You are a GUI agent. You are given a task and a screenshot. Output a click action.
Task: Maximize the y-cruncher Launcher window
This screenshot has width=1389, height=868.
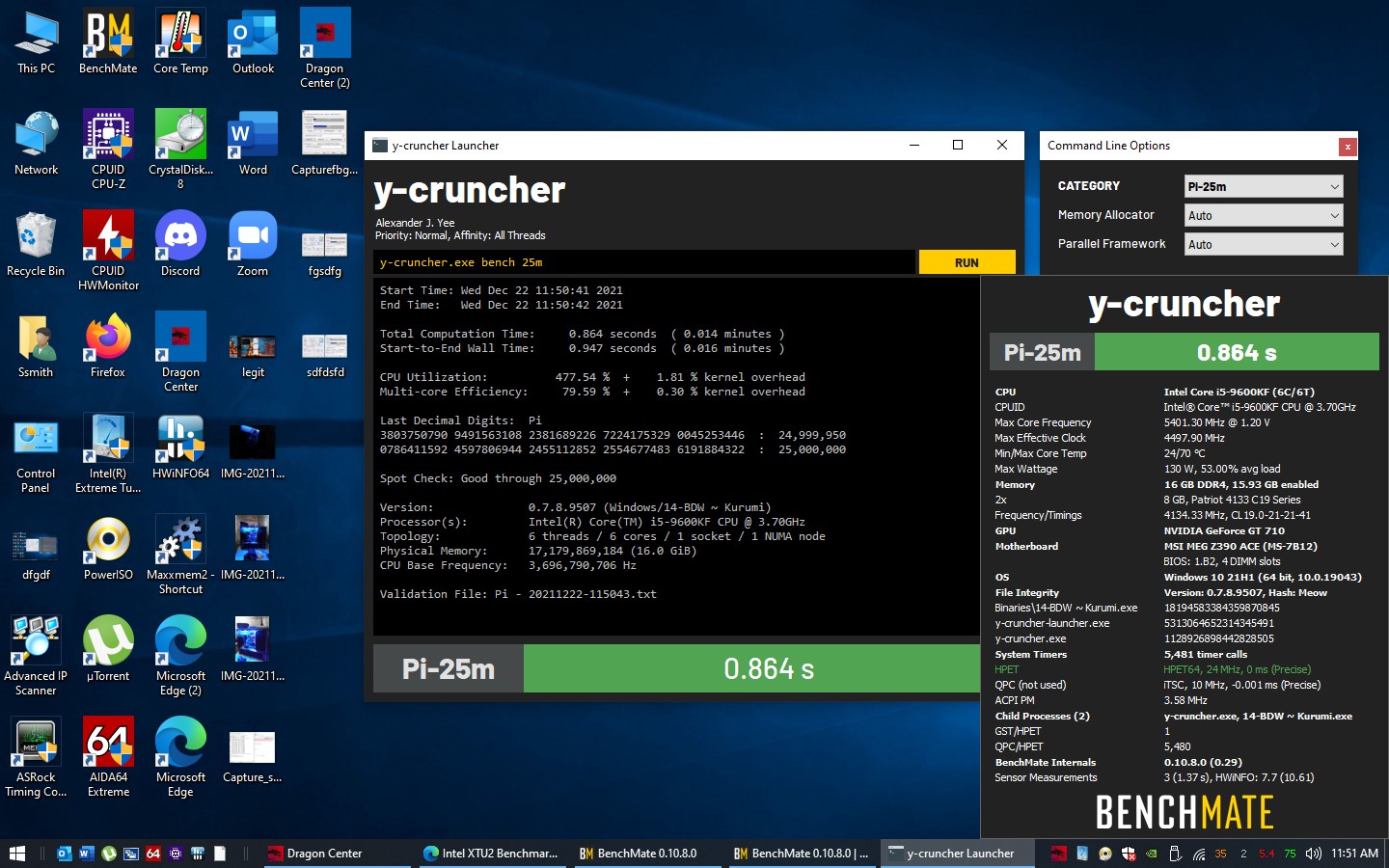point(958,145)
